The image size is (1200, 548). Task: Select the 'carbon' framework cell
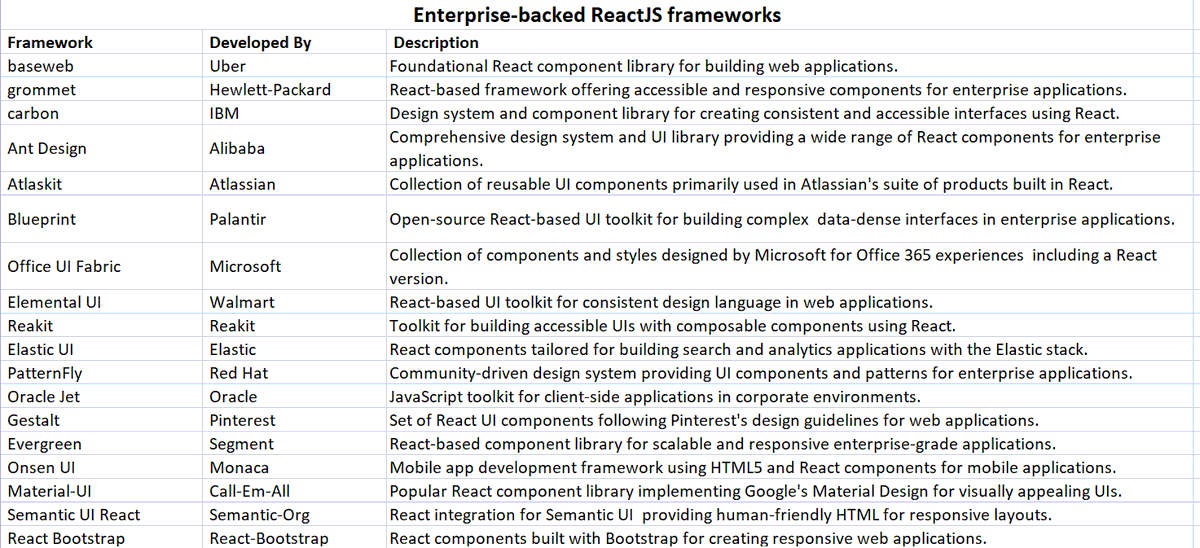102,113
